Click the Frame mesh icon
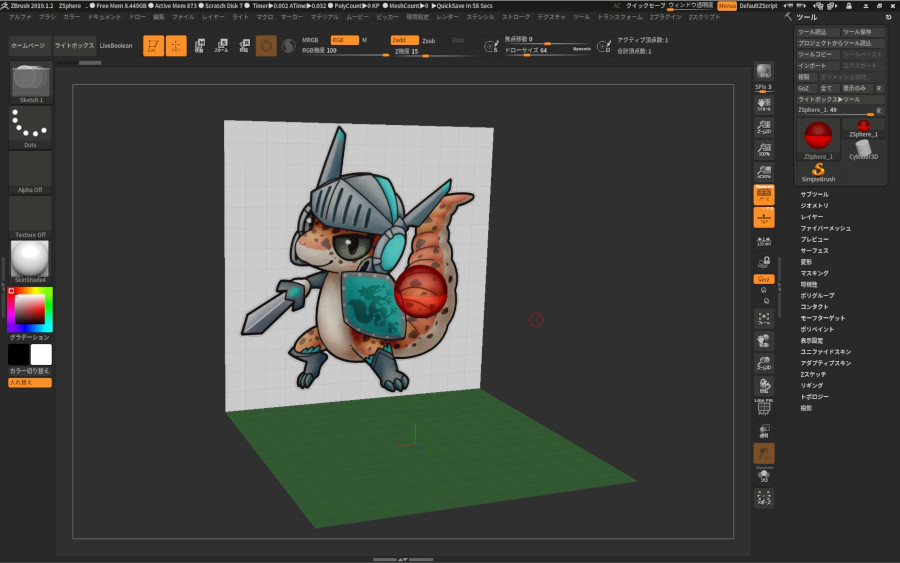 [x=764, y=318]
